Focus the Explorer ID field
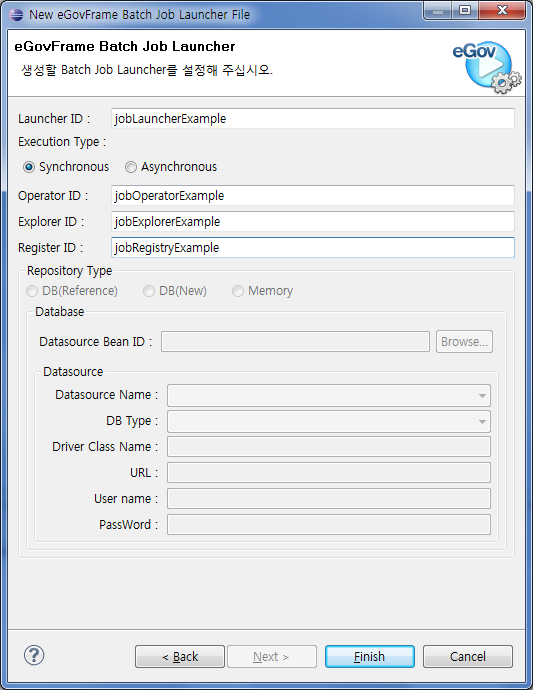The width and height of the screenshot is (533, 690). pos(313,221)
